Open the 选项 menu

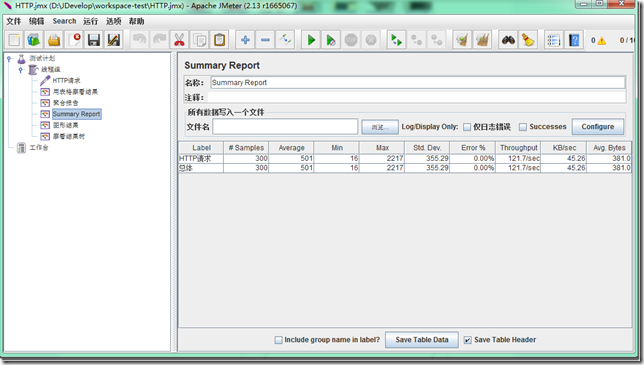tap(113, 21)
